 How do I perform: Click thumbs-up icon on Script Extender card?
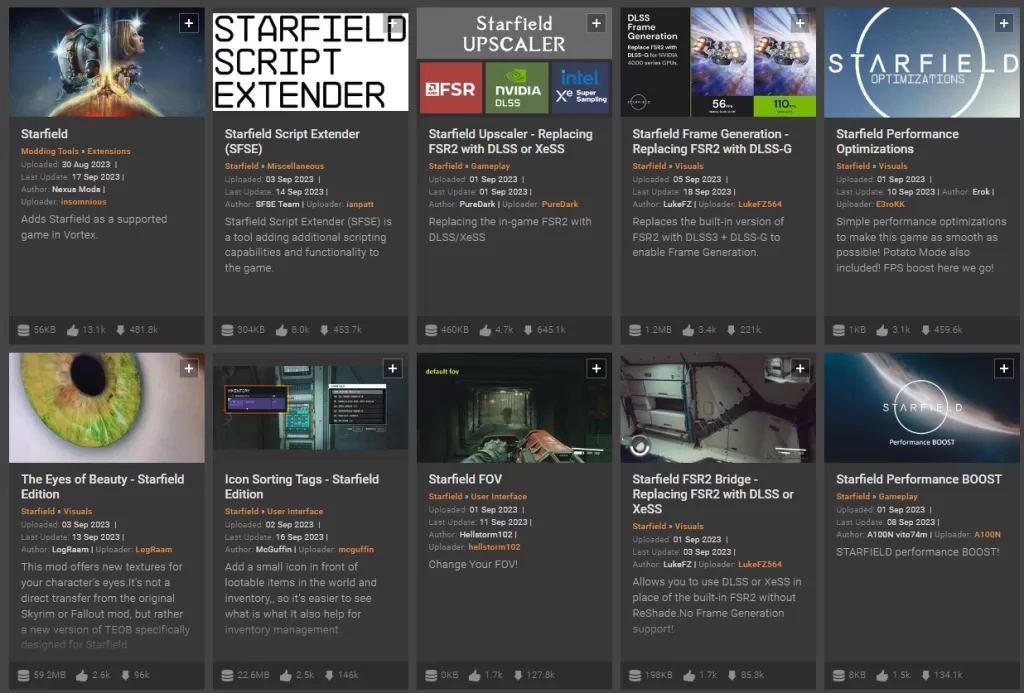coord(281,330)
